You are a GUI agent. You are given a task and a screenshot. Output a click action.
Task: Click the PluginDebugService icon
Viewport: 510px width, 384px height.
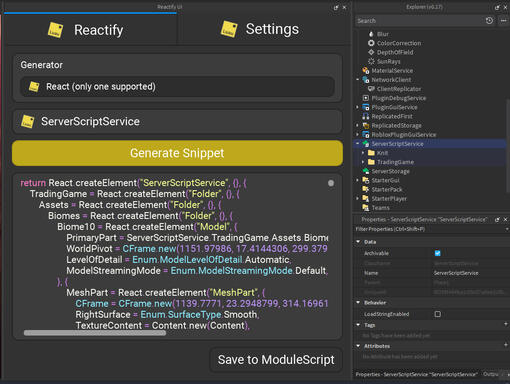(x=366, y=98)
